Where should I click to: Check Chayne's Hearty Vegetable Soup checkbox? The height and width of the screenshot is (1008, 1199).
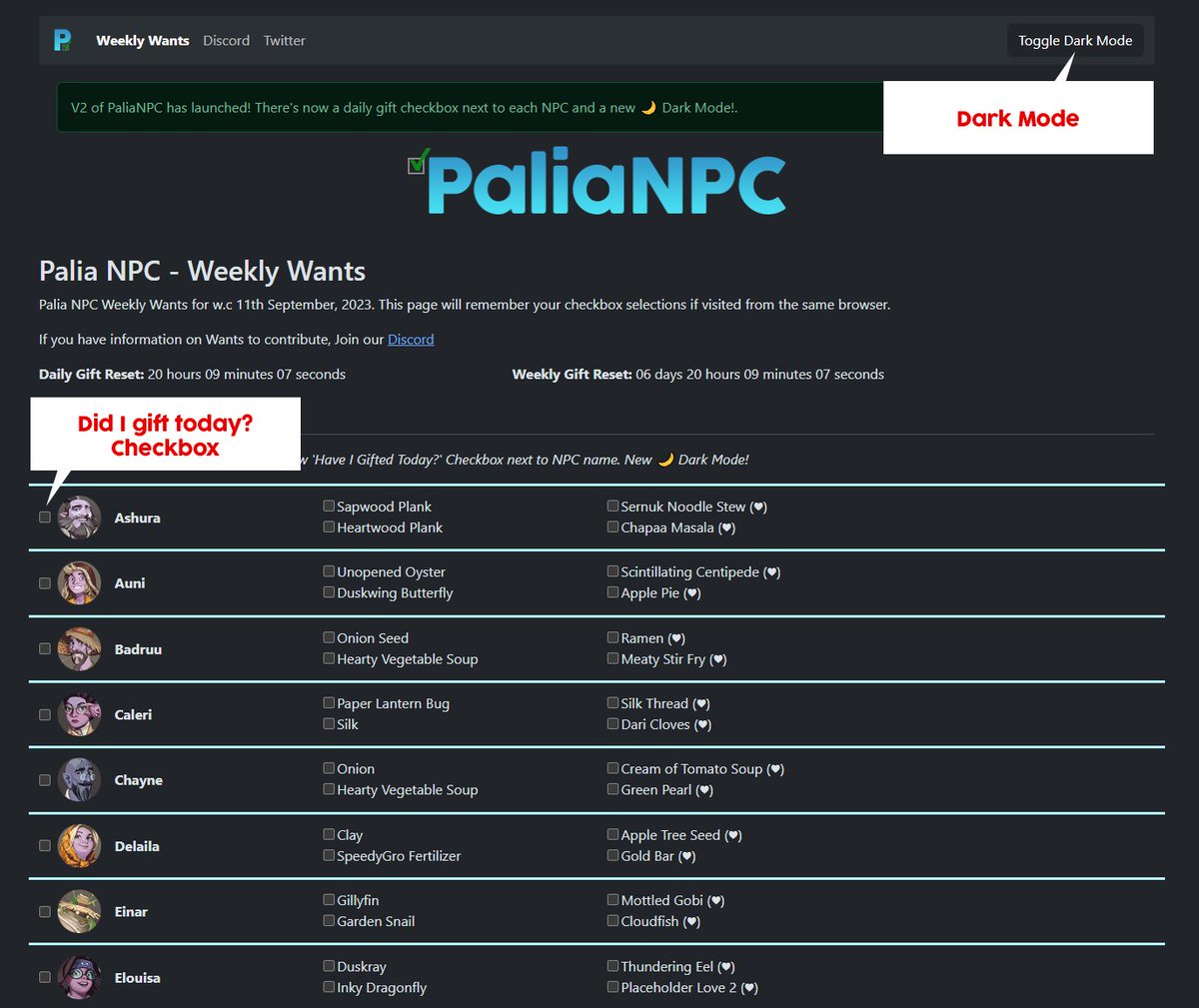tap(329, 789)
